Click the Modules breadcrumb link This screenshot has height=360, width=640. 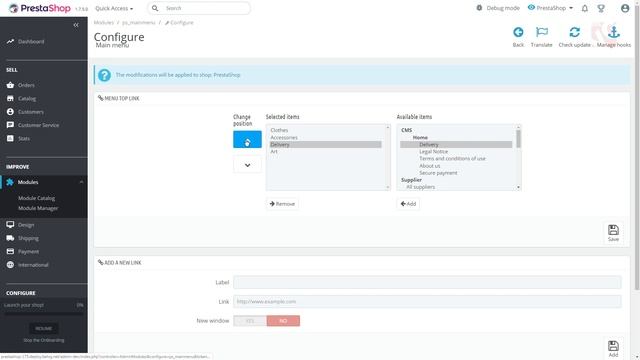(x=104, y=22)
